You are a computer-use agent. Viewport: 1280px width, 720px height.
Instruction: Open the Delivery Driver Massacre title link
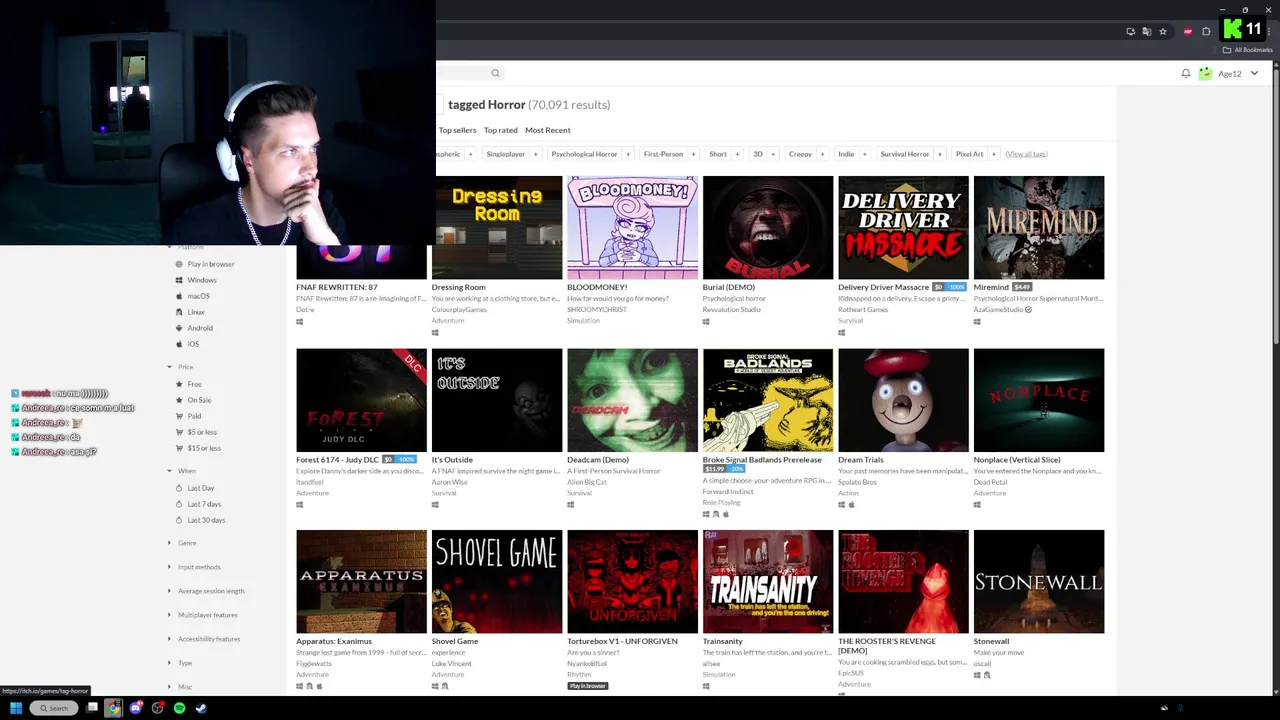(x=884, y=287)
